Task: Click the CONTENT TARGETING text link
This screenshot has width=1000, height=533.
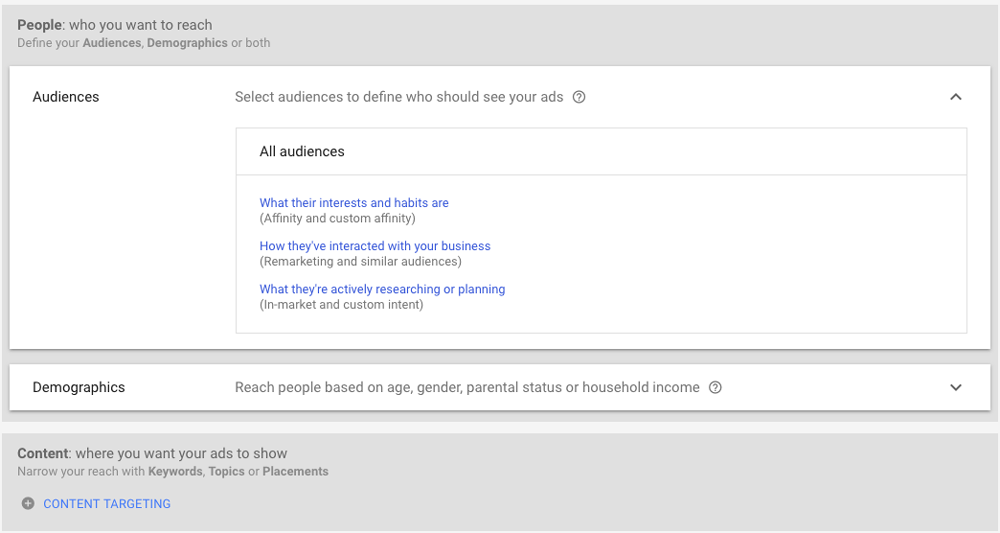Action: coord(107,504)
